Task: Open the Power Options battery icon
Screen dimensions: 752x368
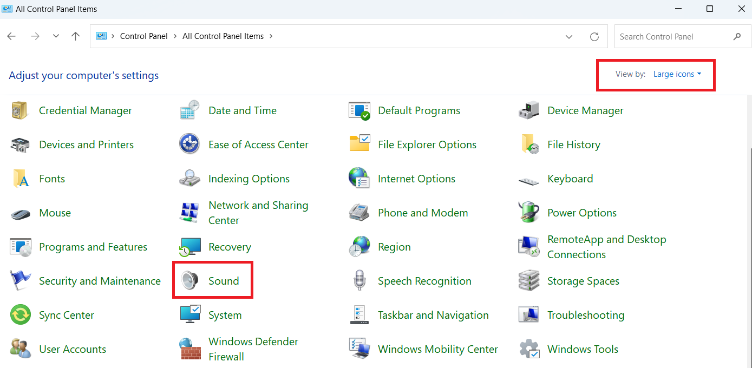Action: [x=529, y=213]
